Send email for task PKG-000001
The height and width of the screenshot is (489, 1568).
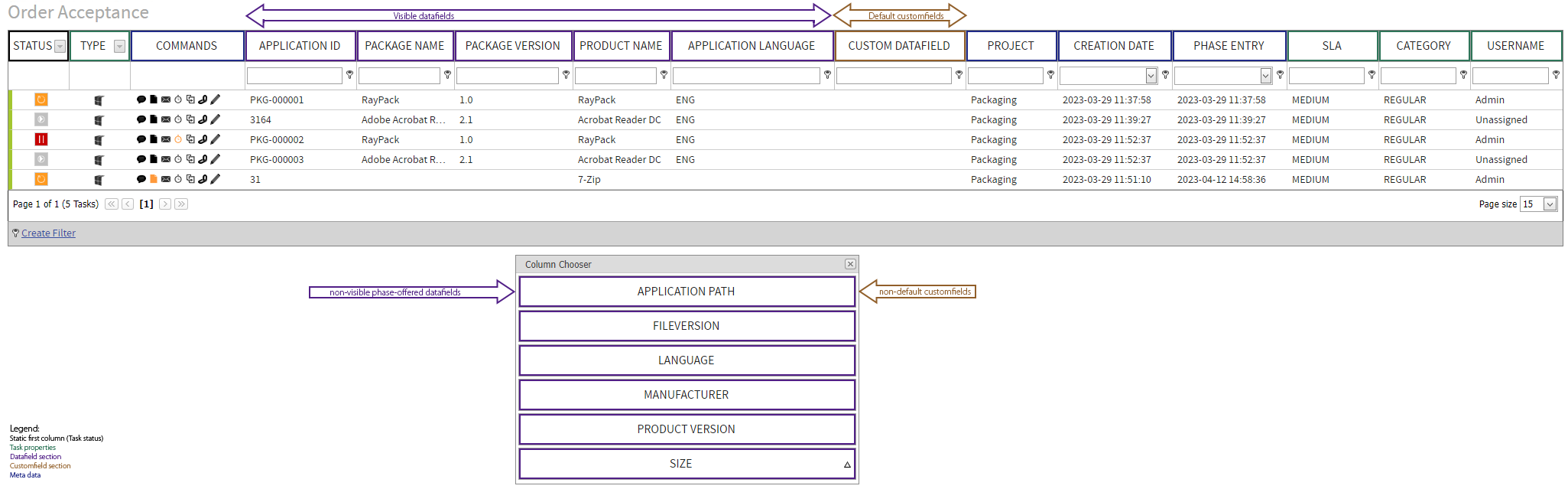166,99
